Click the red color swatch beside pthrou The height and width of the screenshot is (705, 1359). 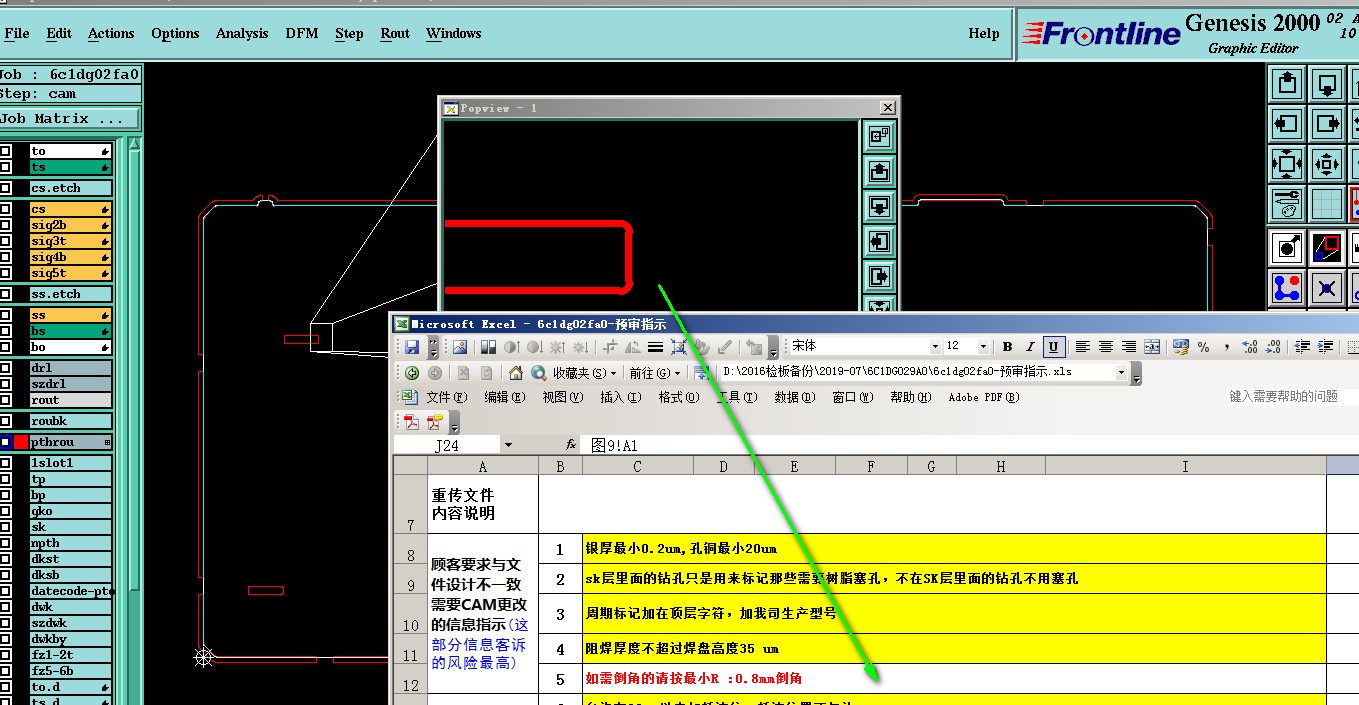pos(21,442)
